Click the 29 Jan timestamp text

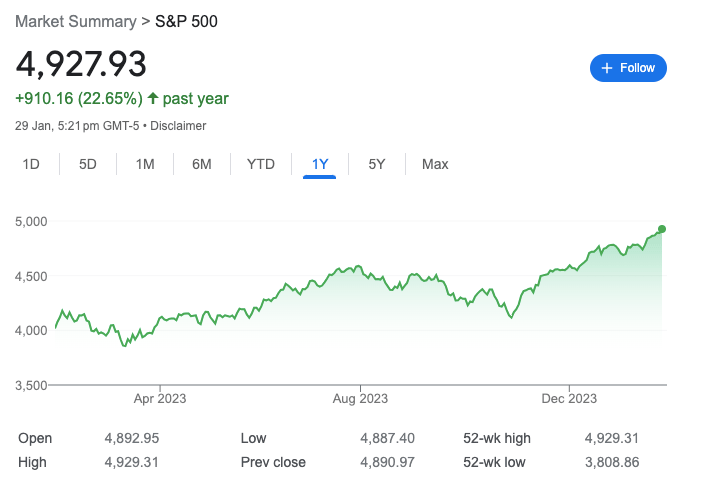pyautogui.click(x=77, y=125)
